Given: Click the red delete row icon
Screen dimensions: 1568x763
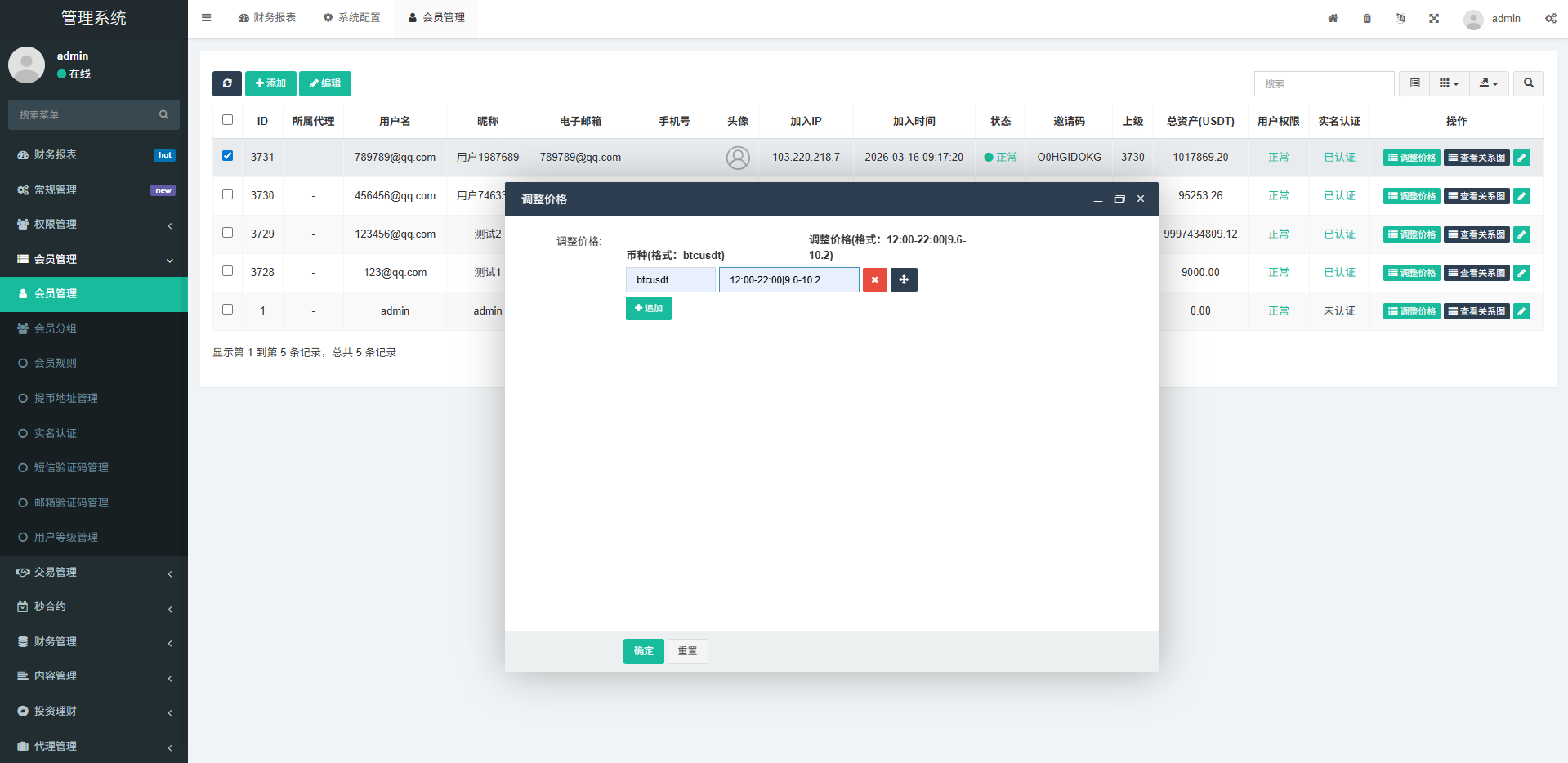Looking at the screenshot, I should [874, 280].
